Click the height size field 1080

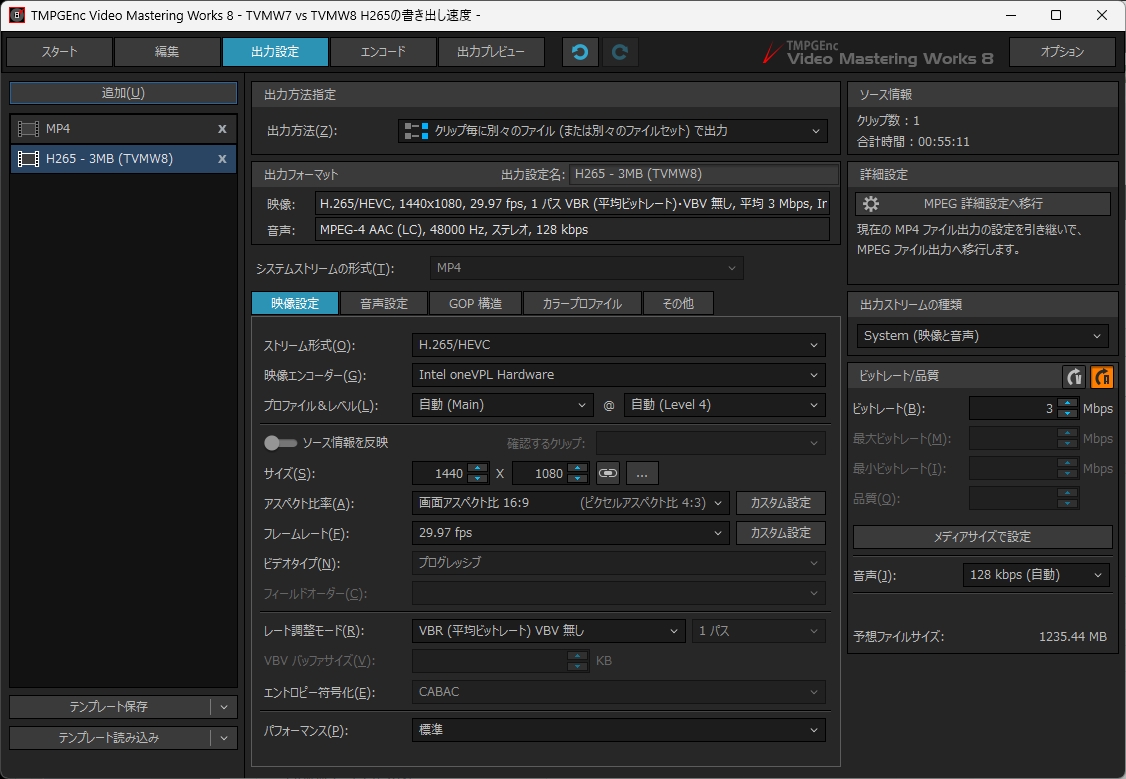[x=539, y=473]
